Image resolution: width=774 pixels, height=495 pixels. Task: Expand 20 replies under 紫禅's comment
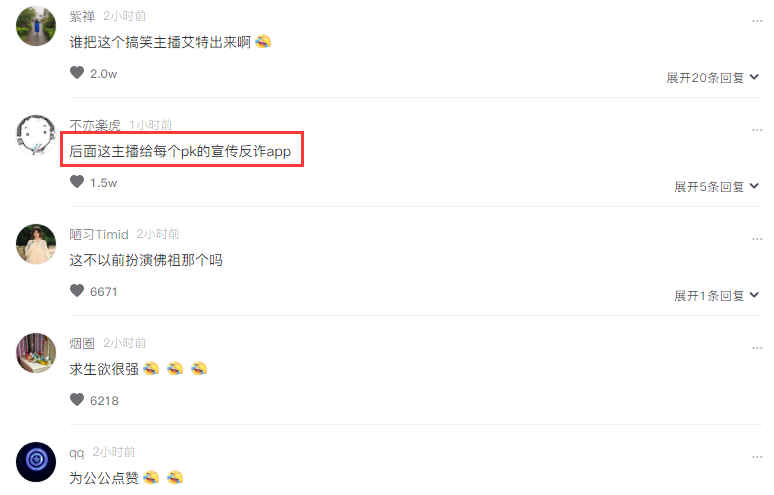pyautogui.click(x=712, y=77)
